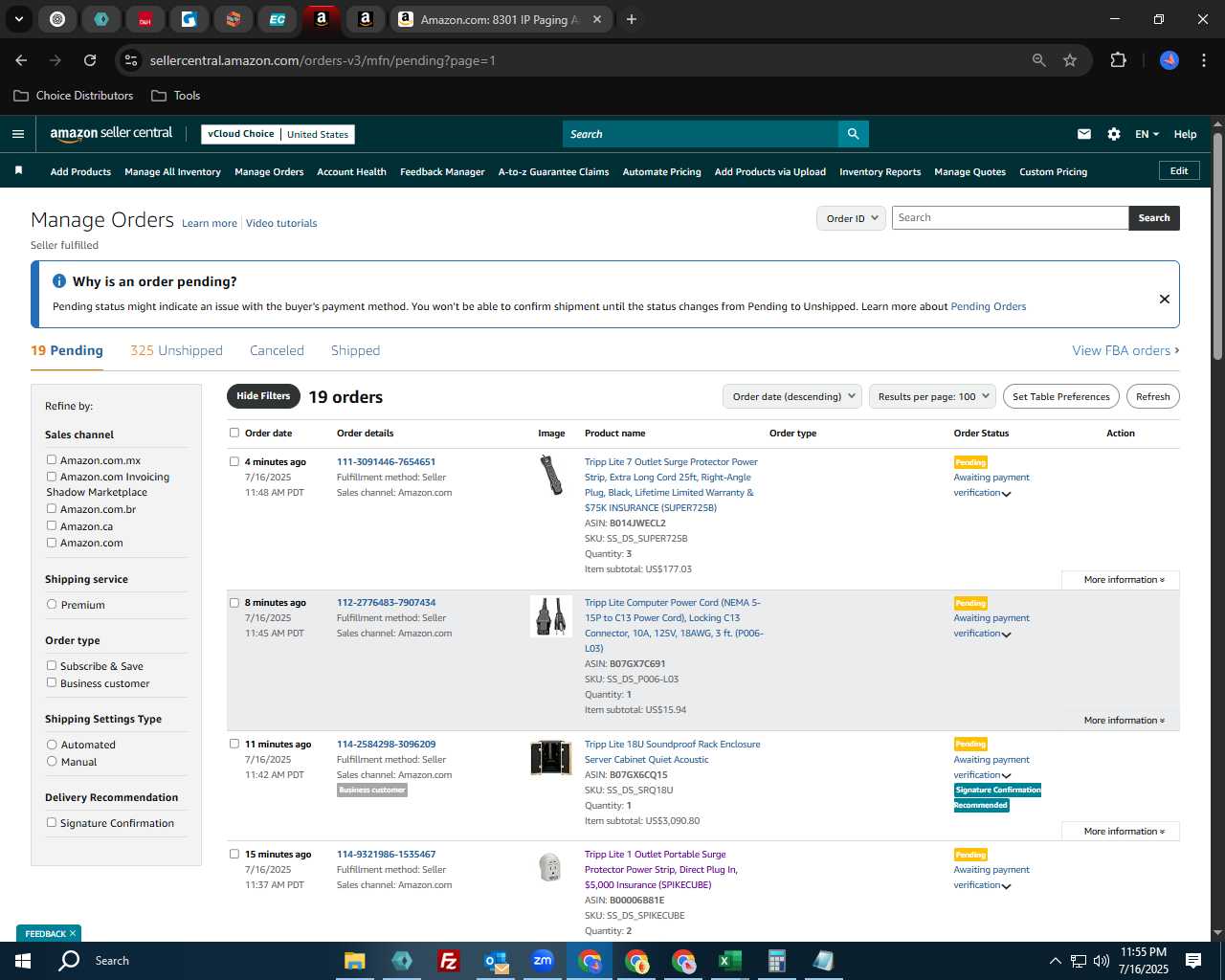1225x980 pixels.
Task: Check the Amazon.com.br sales channel
Action: (x=52, y=508)
